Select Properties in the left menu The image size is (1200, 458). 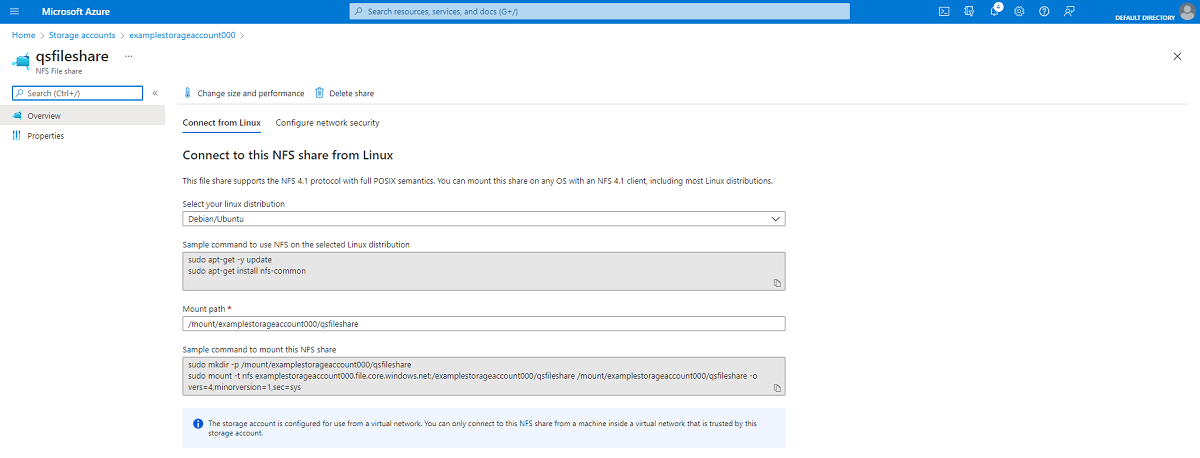click(x=82, y=136)
